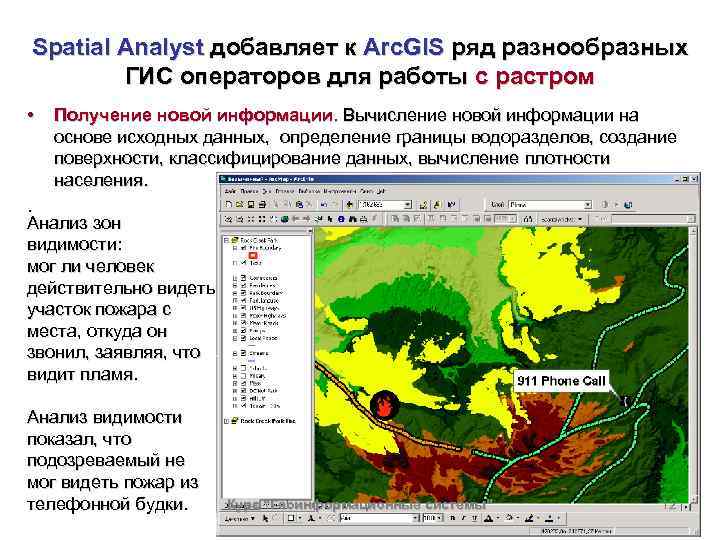This screenshot has height=540, width=720.
Task: Select the blue Identify tool
Action: click(341, 219)
